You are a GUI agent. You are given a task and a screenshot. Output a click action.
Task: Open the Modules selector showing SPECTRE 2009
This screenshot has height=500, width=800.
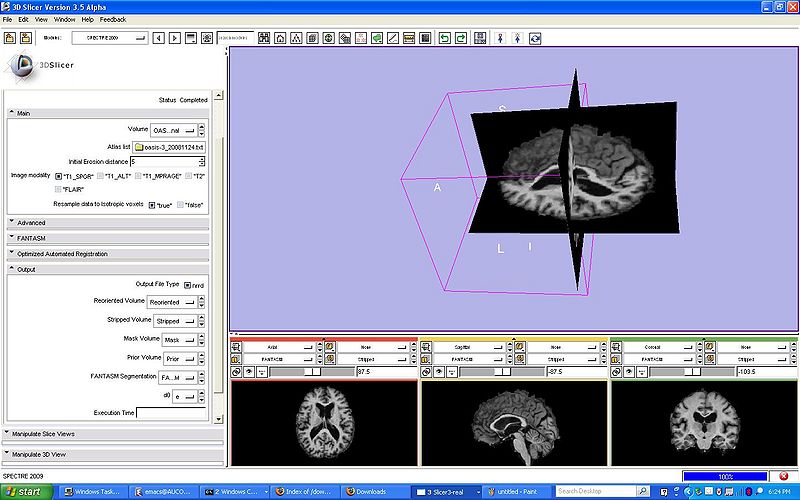(x=110, y=38)
